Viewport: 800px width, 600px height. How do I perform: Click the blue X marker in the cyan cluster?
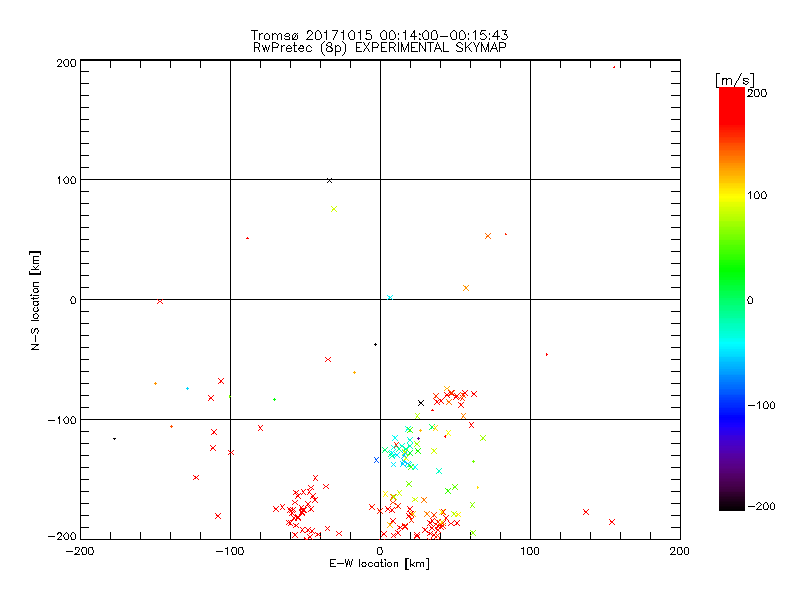pyautogui.click(x=376, y=460)
